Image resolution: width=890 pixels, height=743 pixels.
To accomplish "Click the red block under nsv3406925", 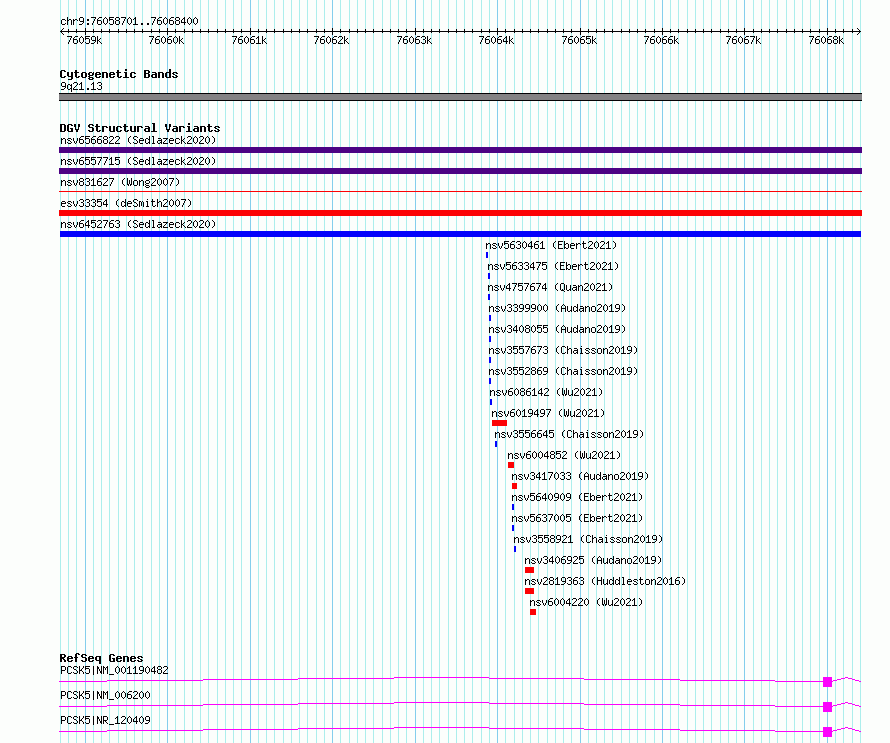I will point(530,570).
